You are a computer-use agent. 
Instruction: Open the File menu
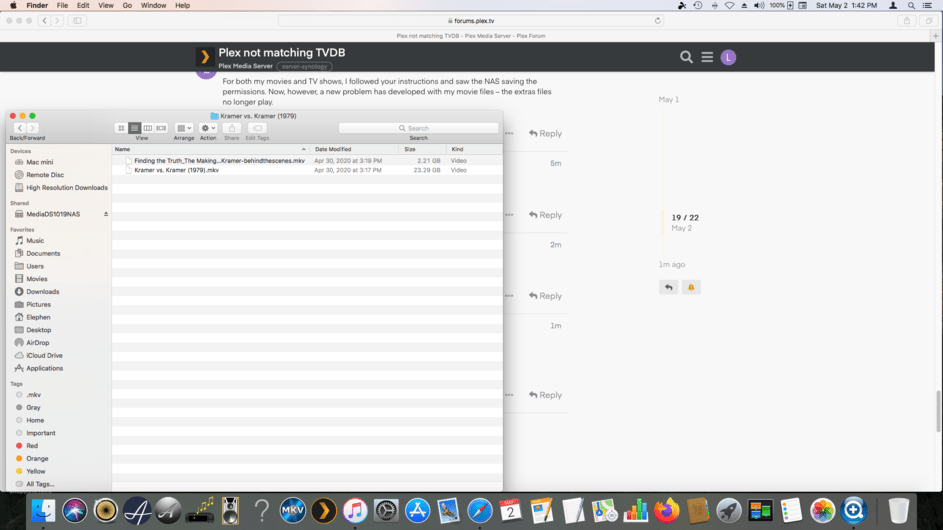pos(63,5)
